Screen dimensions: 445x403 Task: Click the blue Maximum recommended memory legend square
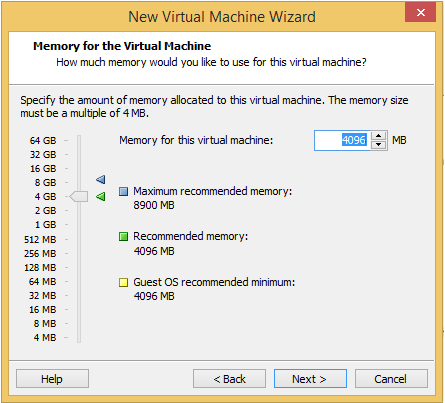tap(123, 191)
